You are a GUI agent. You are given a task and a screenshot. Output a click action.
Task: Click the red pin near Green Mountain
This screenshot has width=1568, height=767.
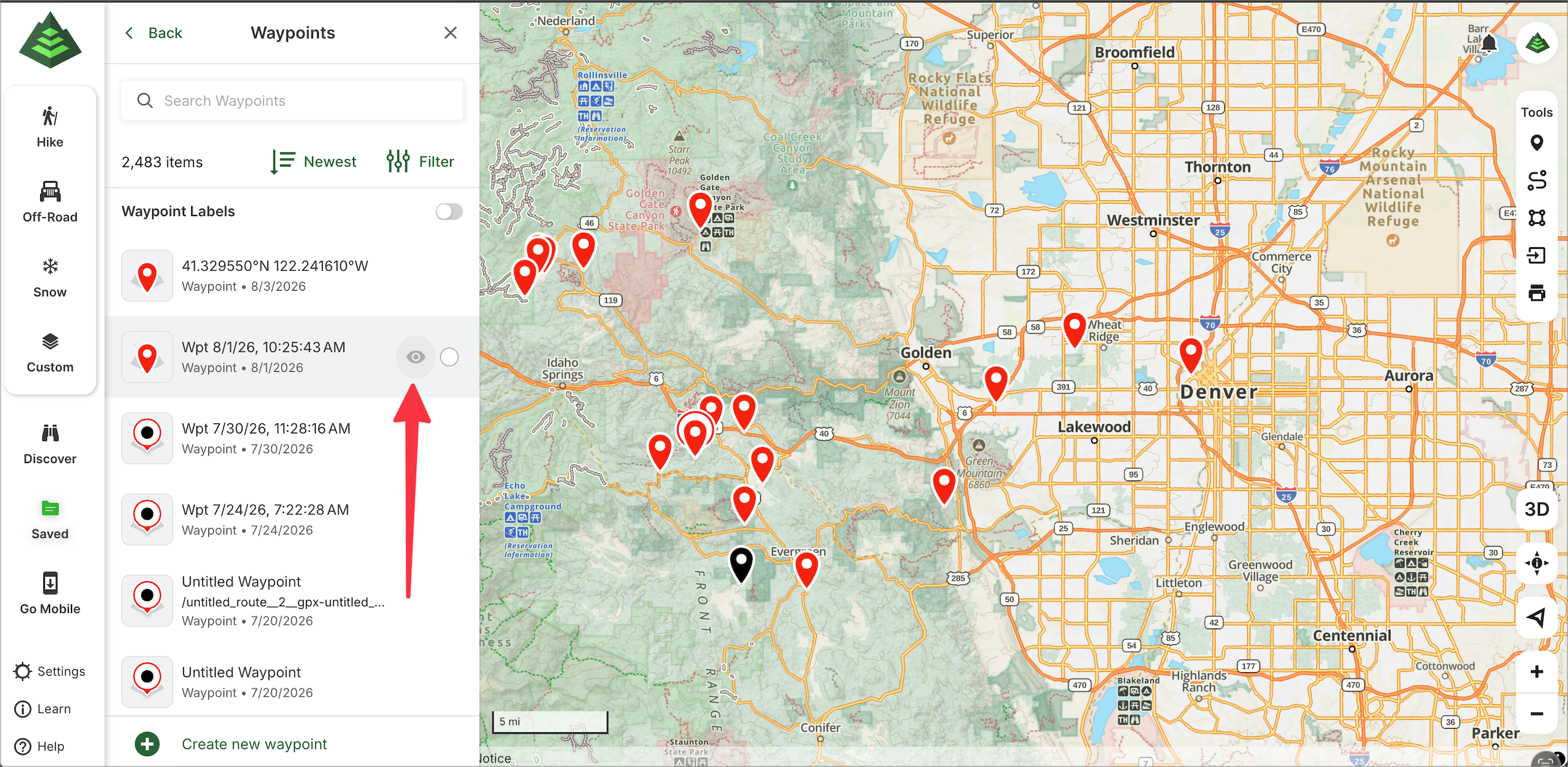(944, 486)
